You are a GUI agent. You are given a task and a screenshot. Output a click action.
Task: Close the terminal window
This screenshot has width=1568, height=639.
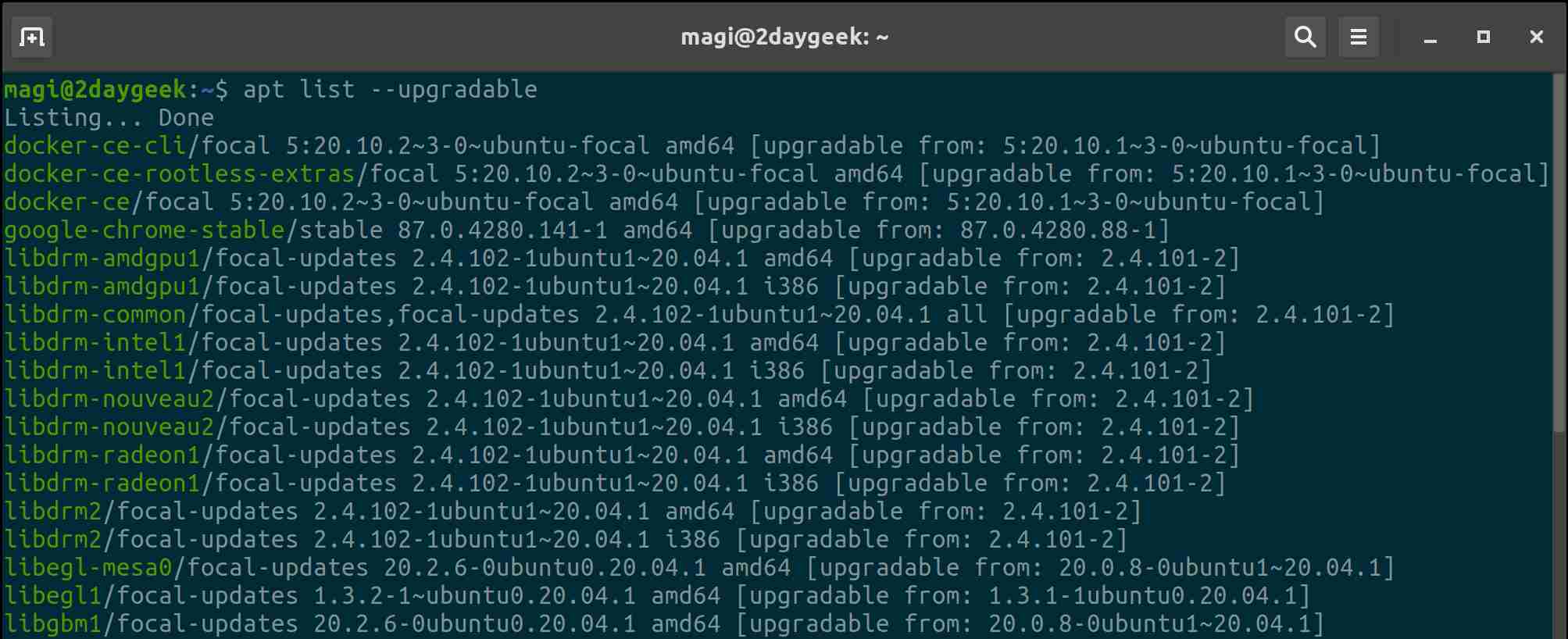[1536, 37]
